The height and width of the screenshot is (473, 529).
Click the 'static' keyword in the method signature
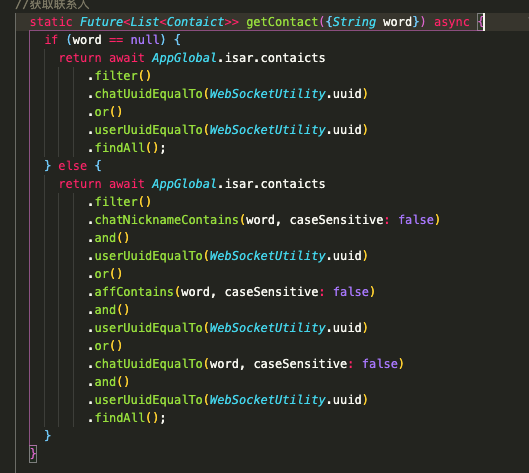51,22
